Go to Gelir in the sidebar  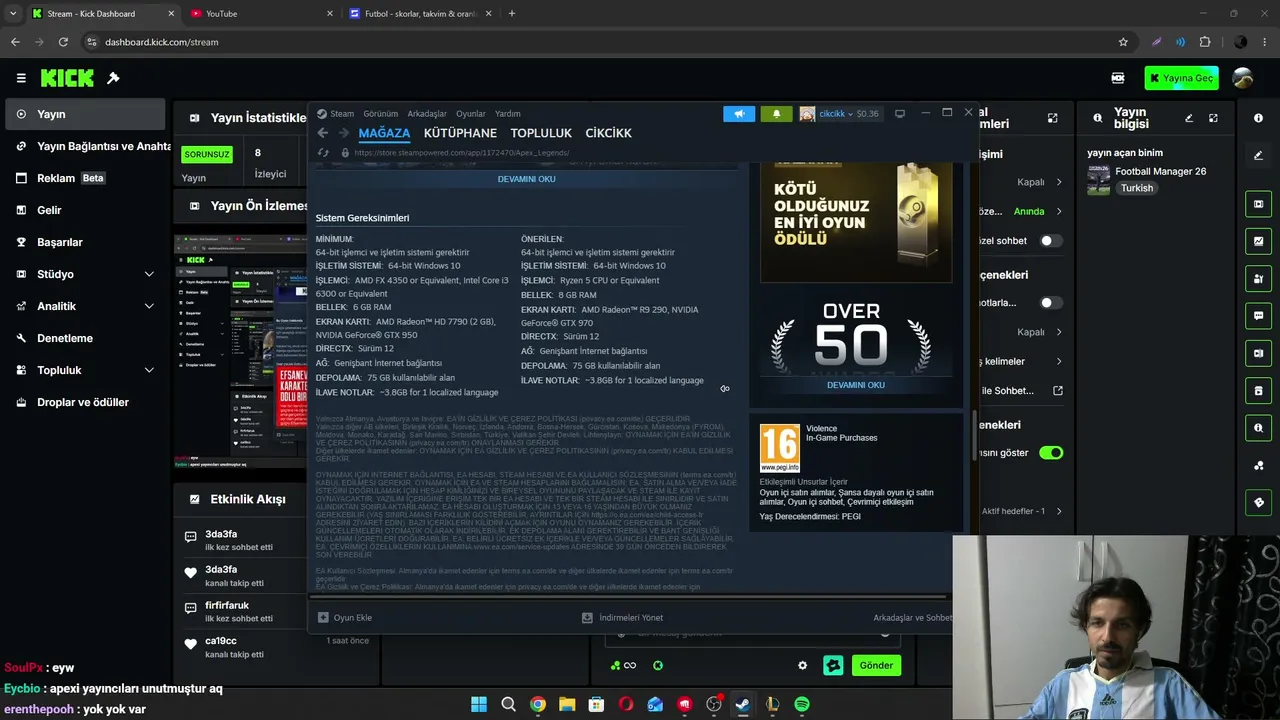pos(85,210)
